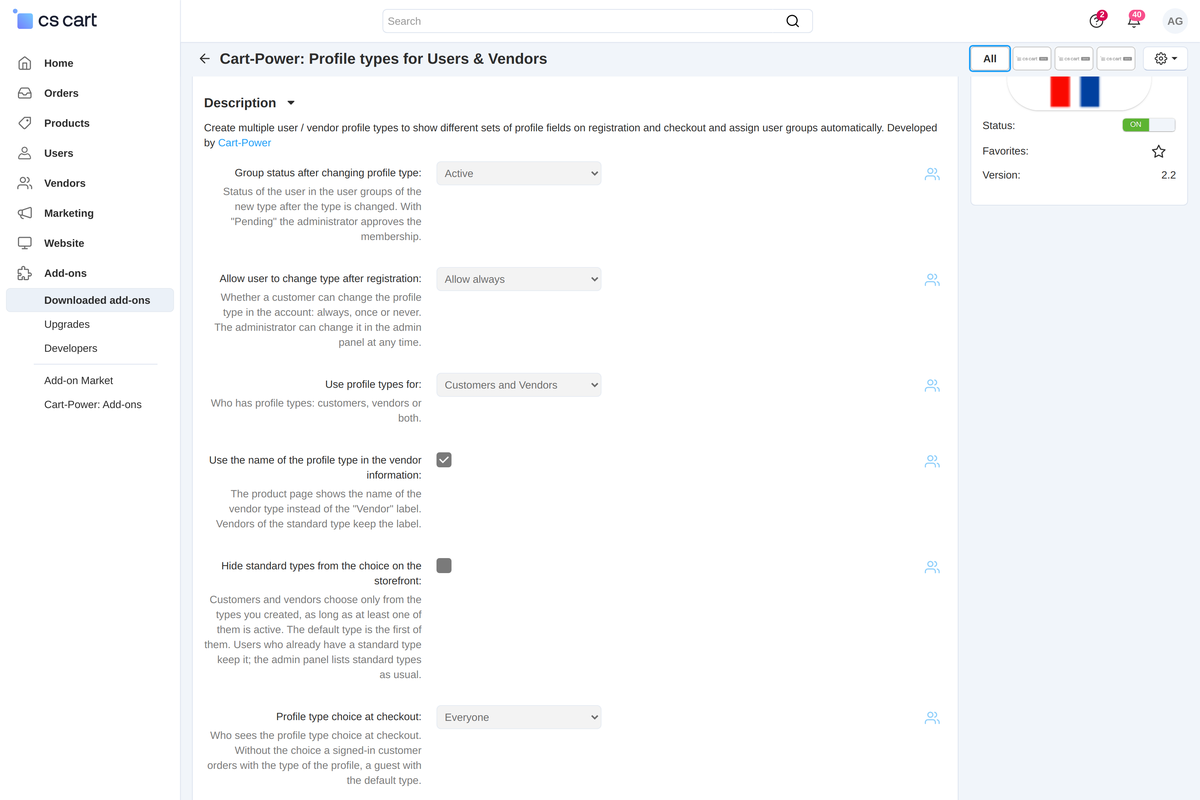Open Website in the sidebar
The height and width of the screenshot is (800, 1200).
pyautogui.click(x=64, y=243)
